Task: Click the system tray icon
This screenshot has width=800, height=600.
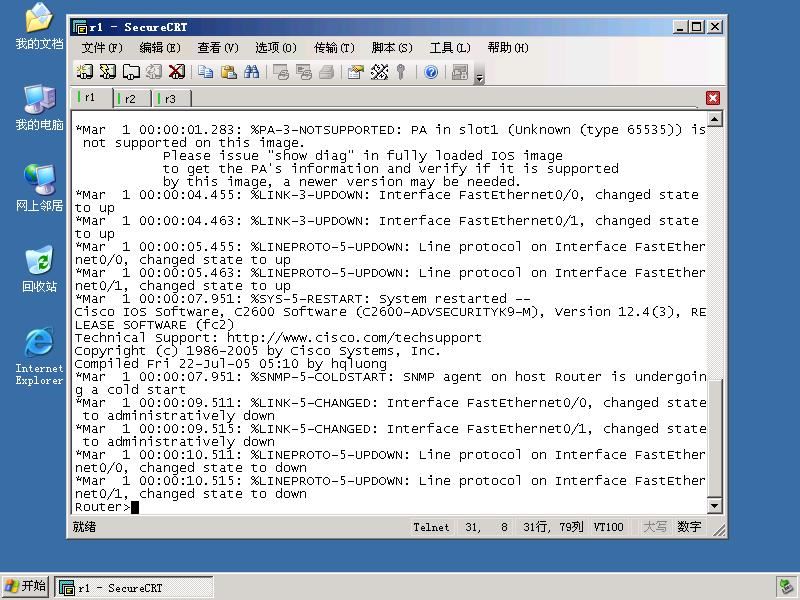Action: coord(785,588)
